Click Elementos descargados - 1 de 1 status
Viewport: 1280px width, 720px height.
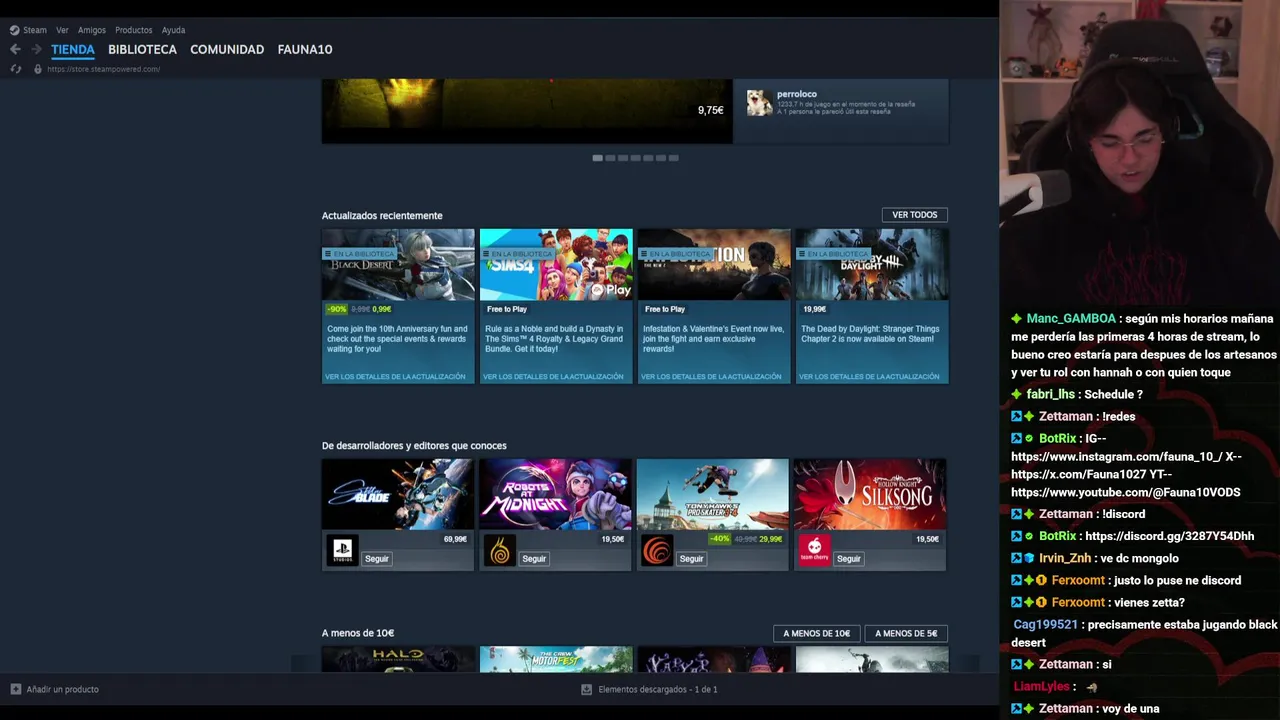[x=658, y=689]
